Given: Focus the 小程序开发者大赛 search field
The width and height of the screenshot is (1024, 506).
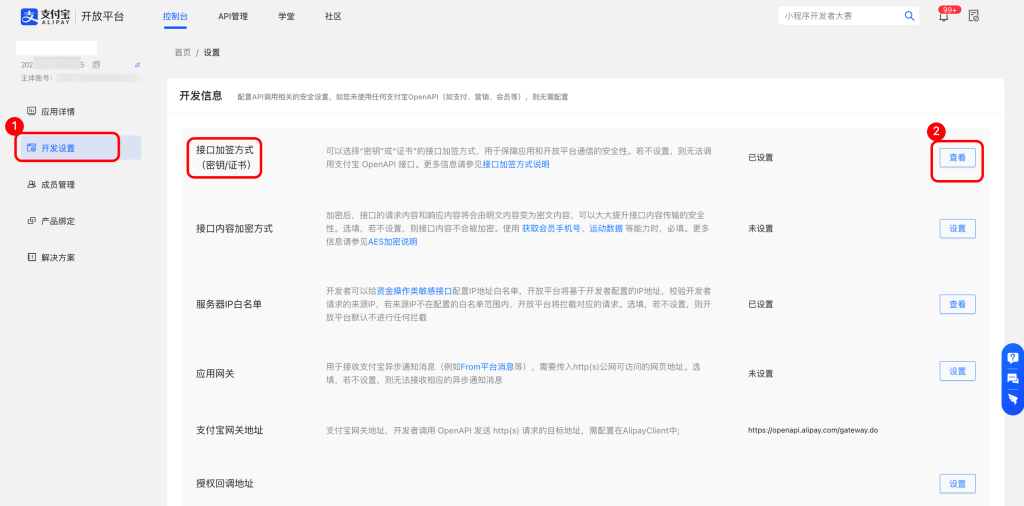Looking at the screenshot, I should pyautogui.click(x=840, y=16).
